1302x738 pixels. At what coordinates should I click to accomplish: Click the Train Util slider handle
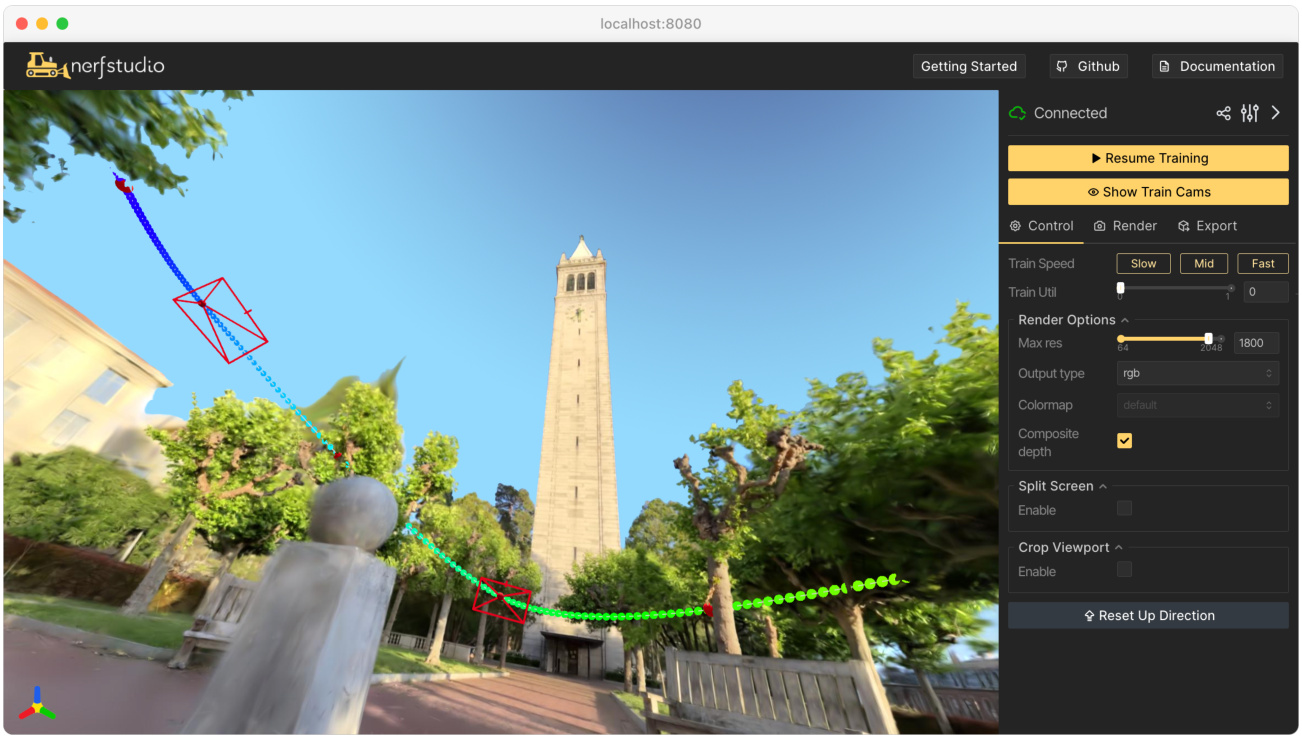1120,288
